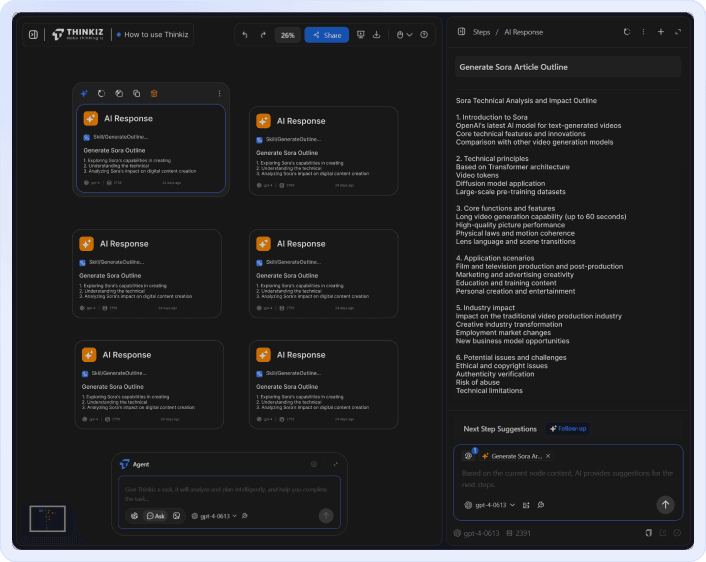Click the Steps panel layout icon
706x562 pixels.
[462, 32]
